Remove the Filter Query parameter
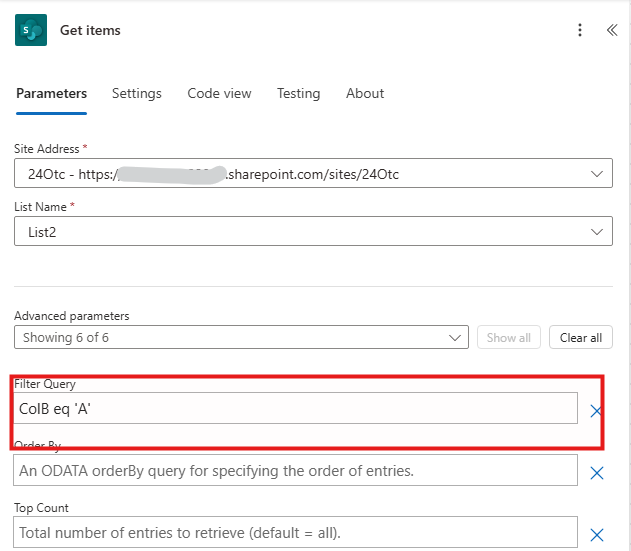 point(596,411)
